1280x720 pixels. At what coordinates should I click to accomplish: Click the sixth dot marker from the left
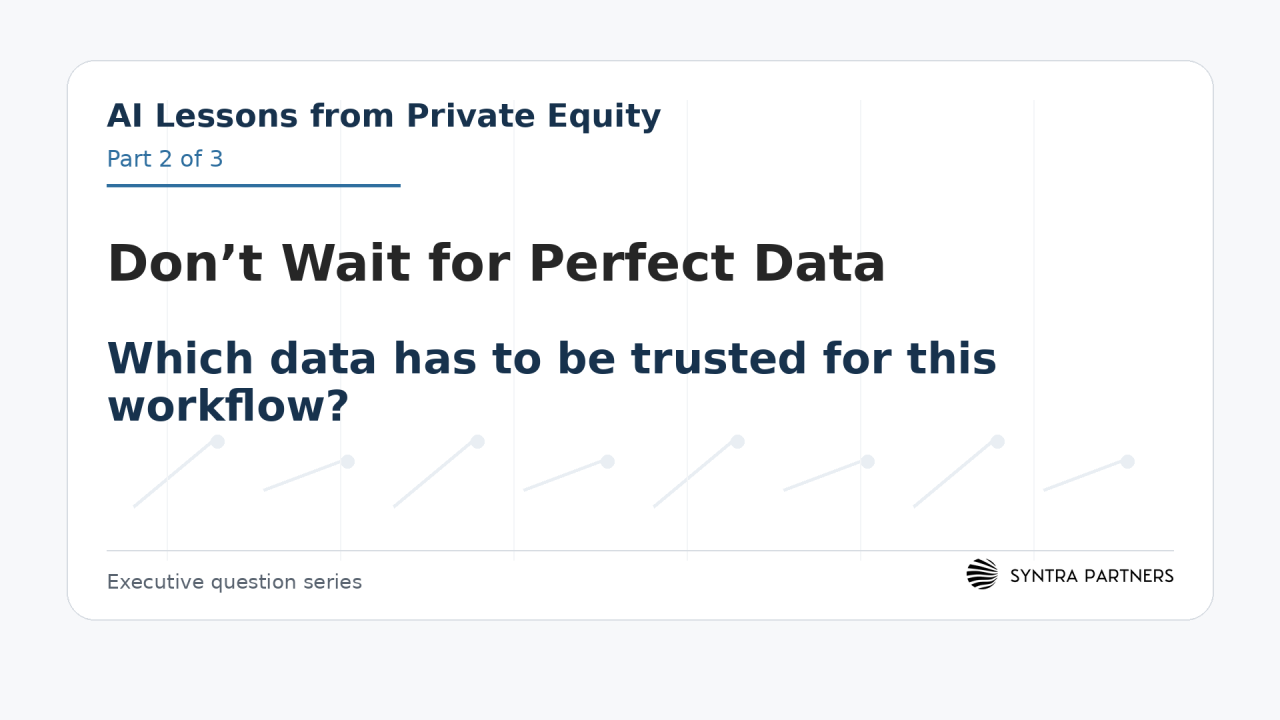pyautogui.click(x=867, y=461)
